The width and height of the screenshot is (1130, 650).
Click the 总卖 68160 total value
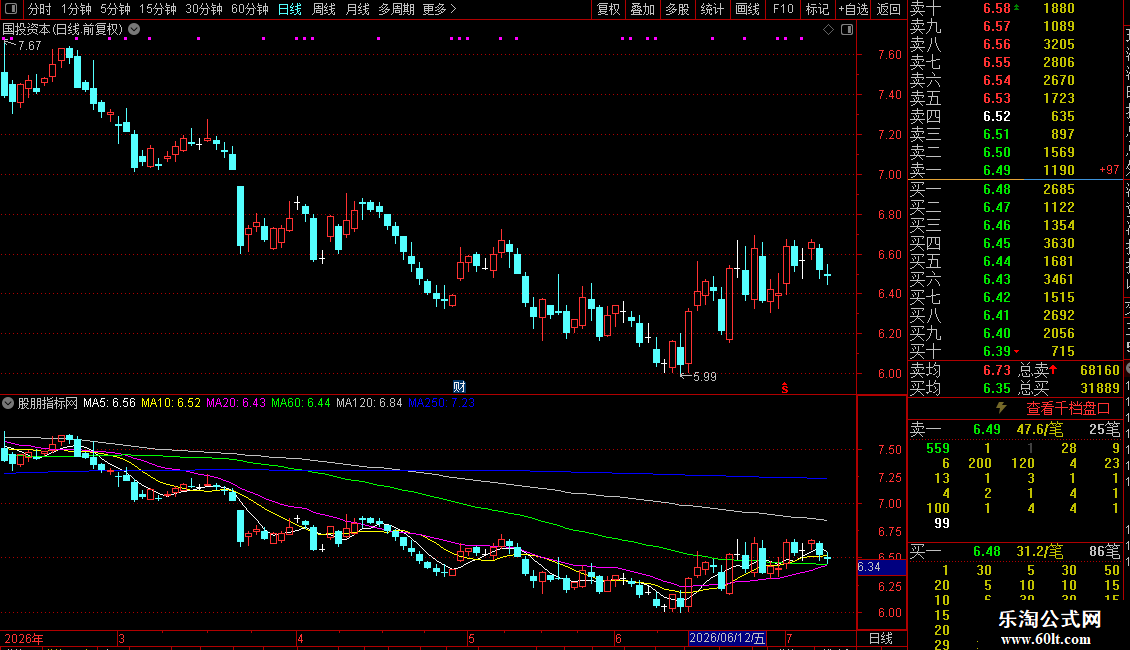point(1100,370)
